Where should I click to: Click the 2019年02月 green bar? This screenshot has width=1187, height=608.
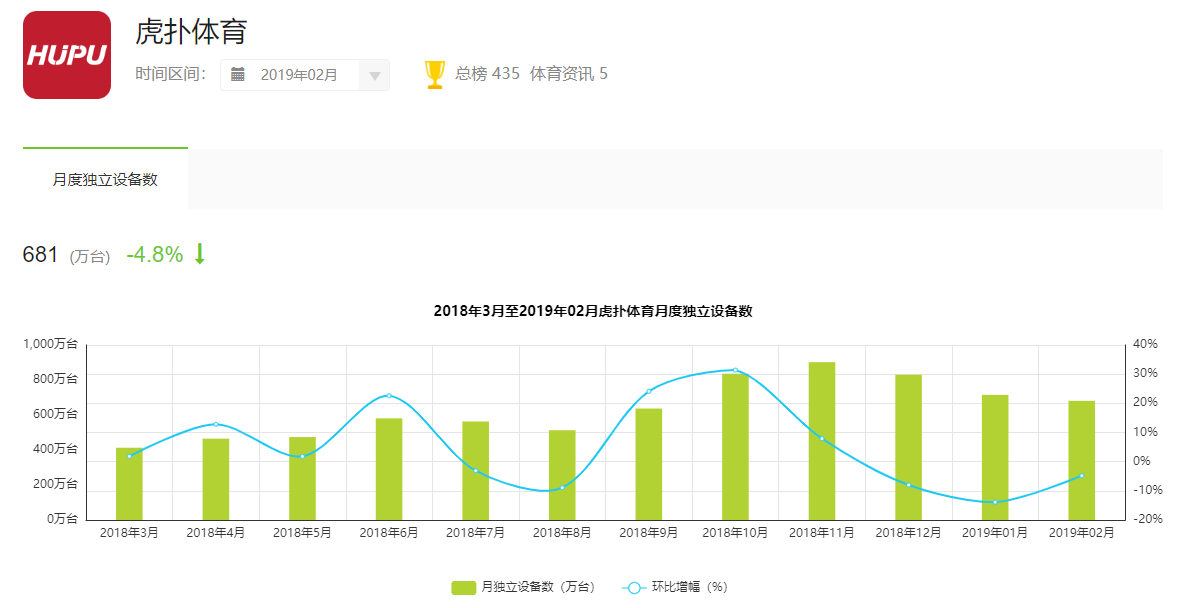[x=1082, y=460]
